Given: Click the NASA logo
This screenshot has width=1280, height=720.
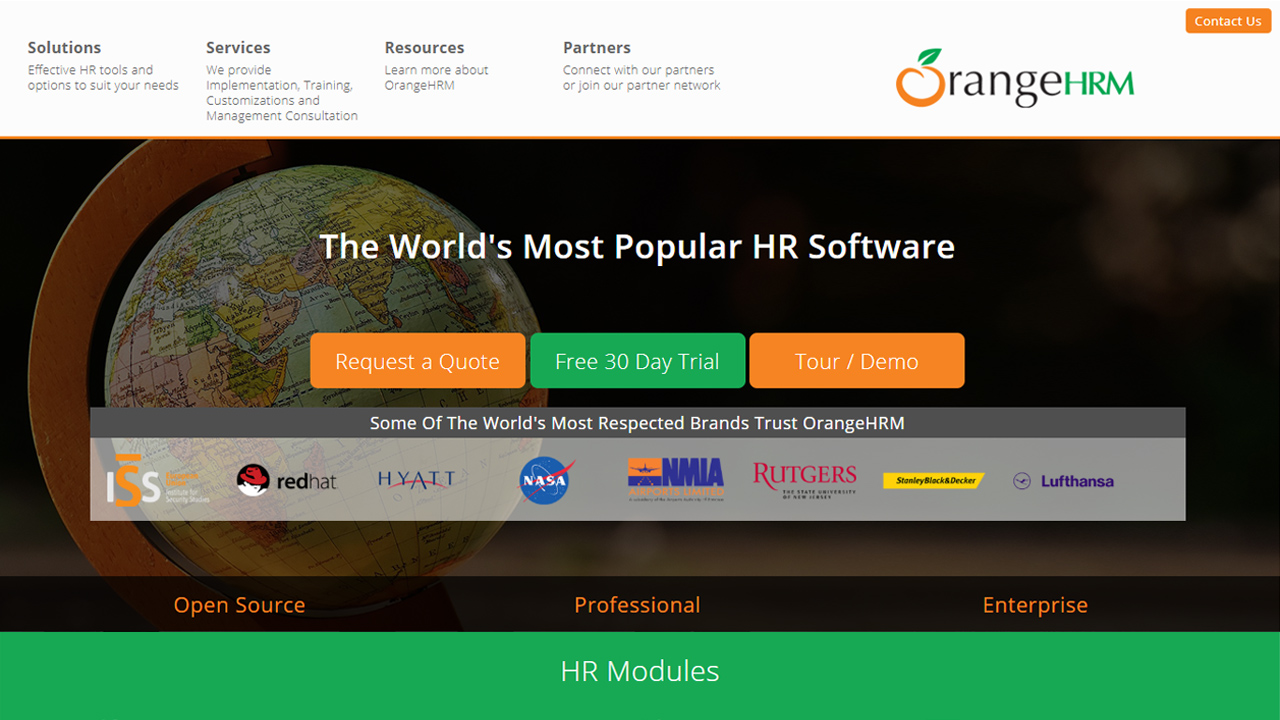Looking at the screenshot, I should [545, 481].
